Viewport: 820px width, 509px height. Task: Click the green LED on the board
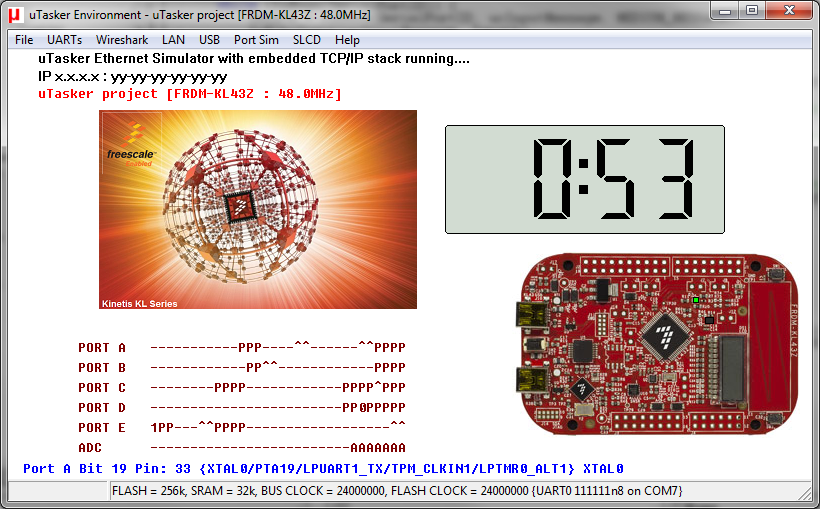(696, 300)
